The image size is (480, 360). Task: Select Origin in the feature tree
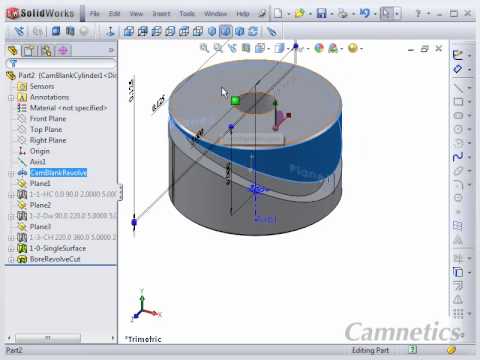(40, 151)
